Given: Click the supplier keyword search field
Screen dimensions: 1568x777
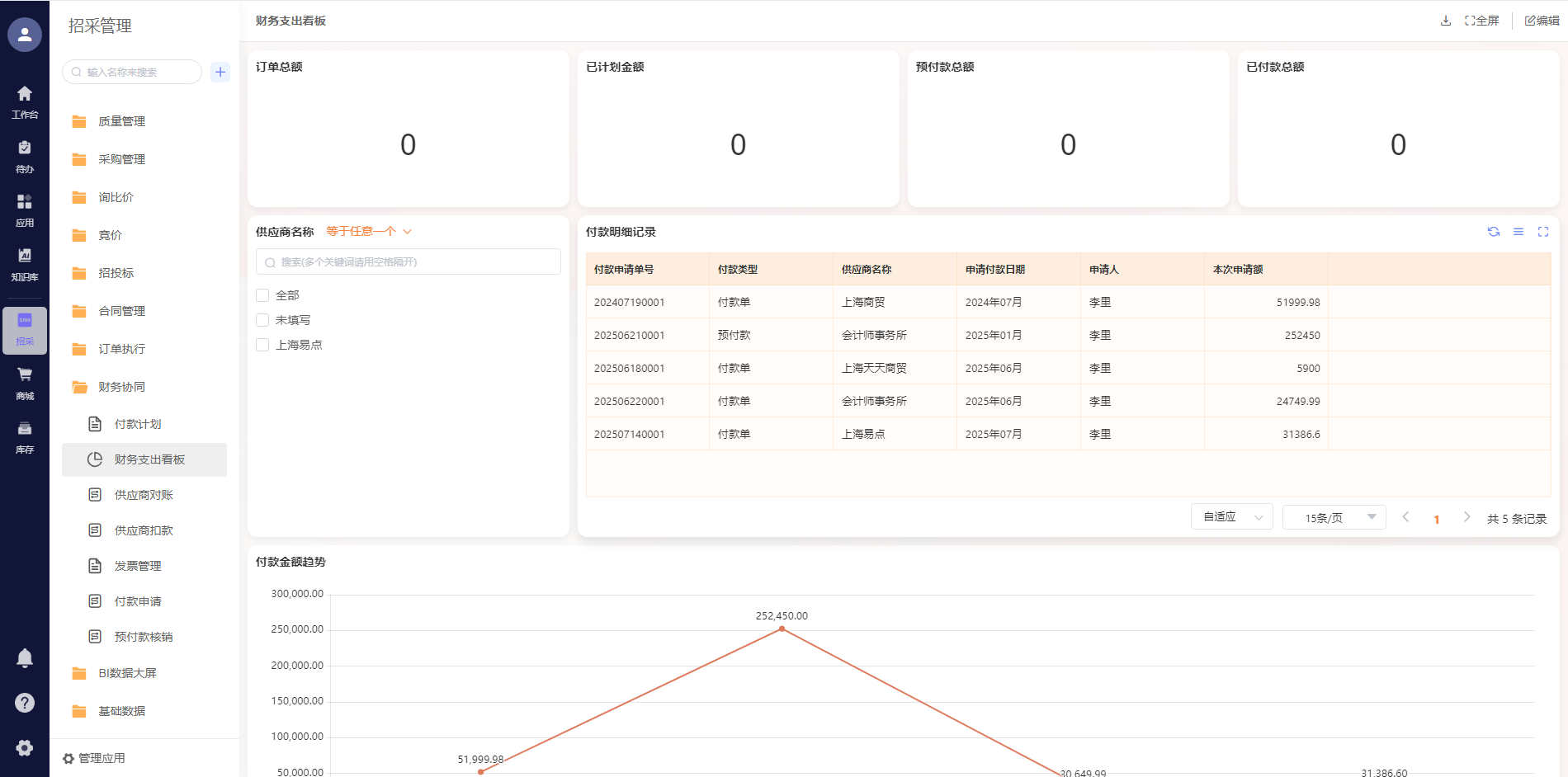Looking at the screenshot, I should pyautogui.click(x=409, y=262).
